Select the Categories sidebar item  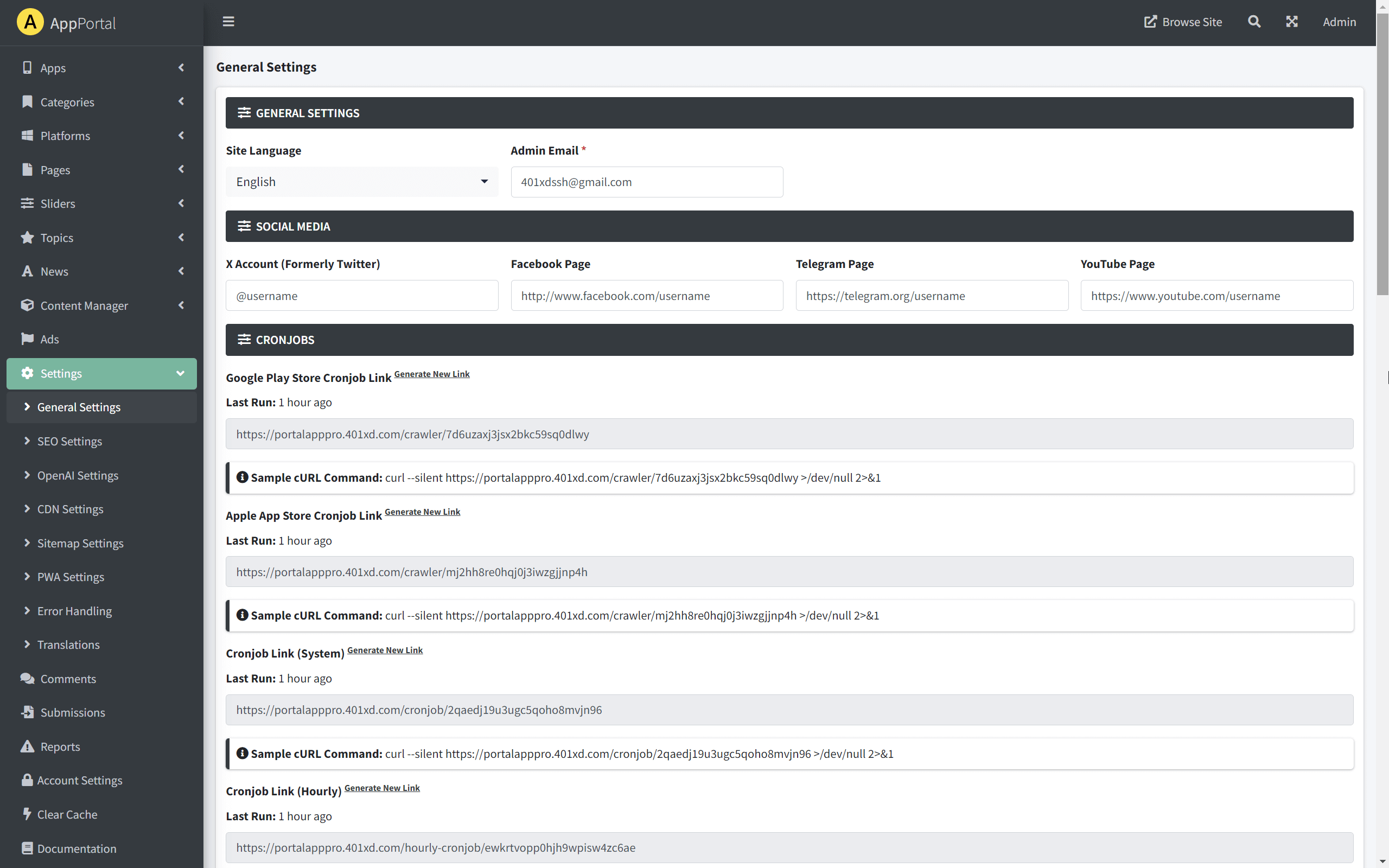pyautogui.click(x=68, y=101)
